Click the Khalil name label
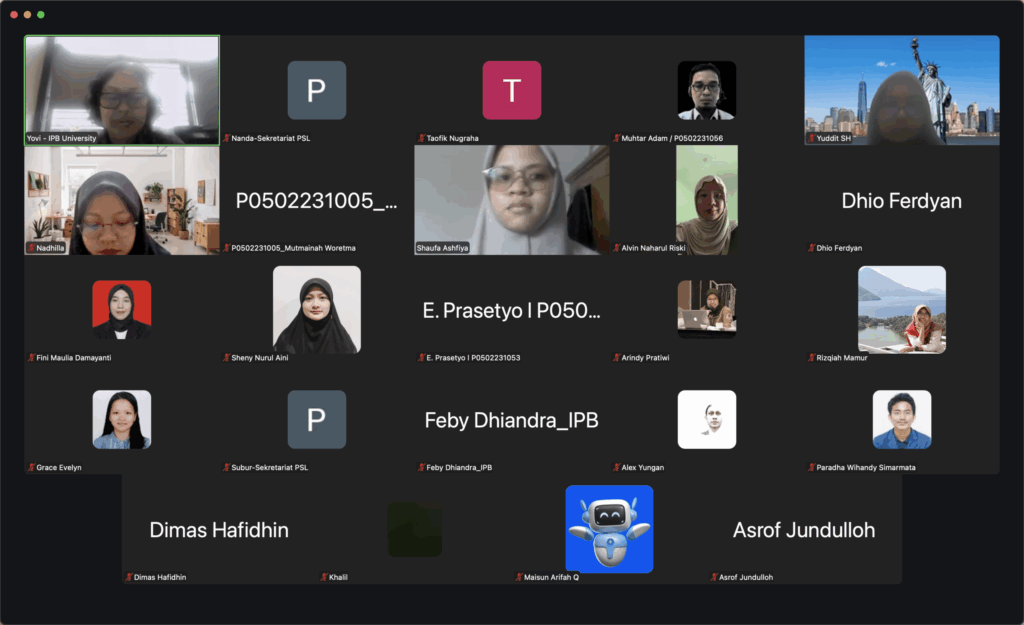This screenshot has height=625, width=1024. click(336, 577)
